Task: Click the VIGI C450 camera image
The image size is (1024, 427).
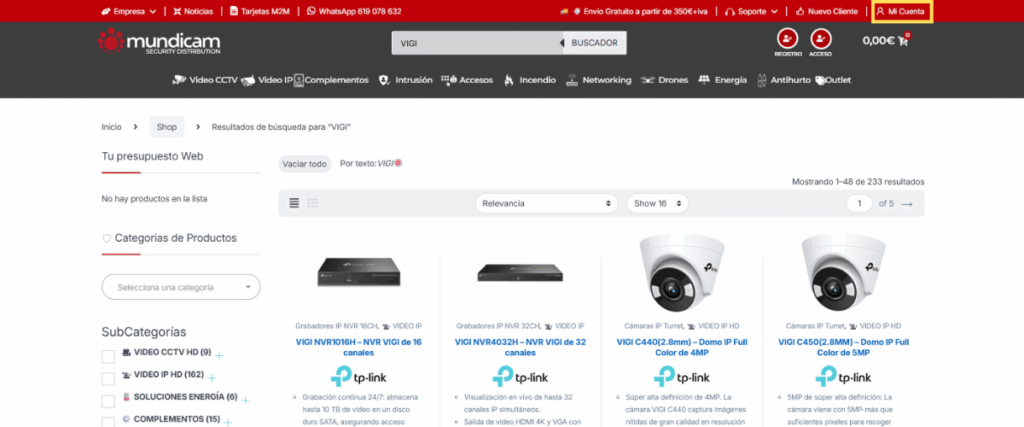Action: click(843, 273)
